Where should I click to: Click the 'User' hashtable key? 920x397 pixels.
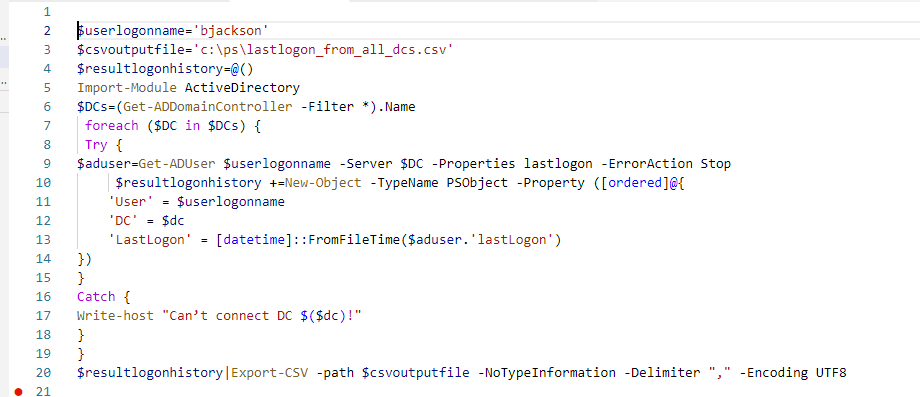[x=131, y=202]
